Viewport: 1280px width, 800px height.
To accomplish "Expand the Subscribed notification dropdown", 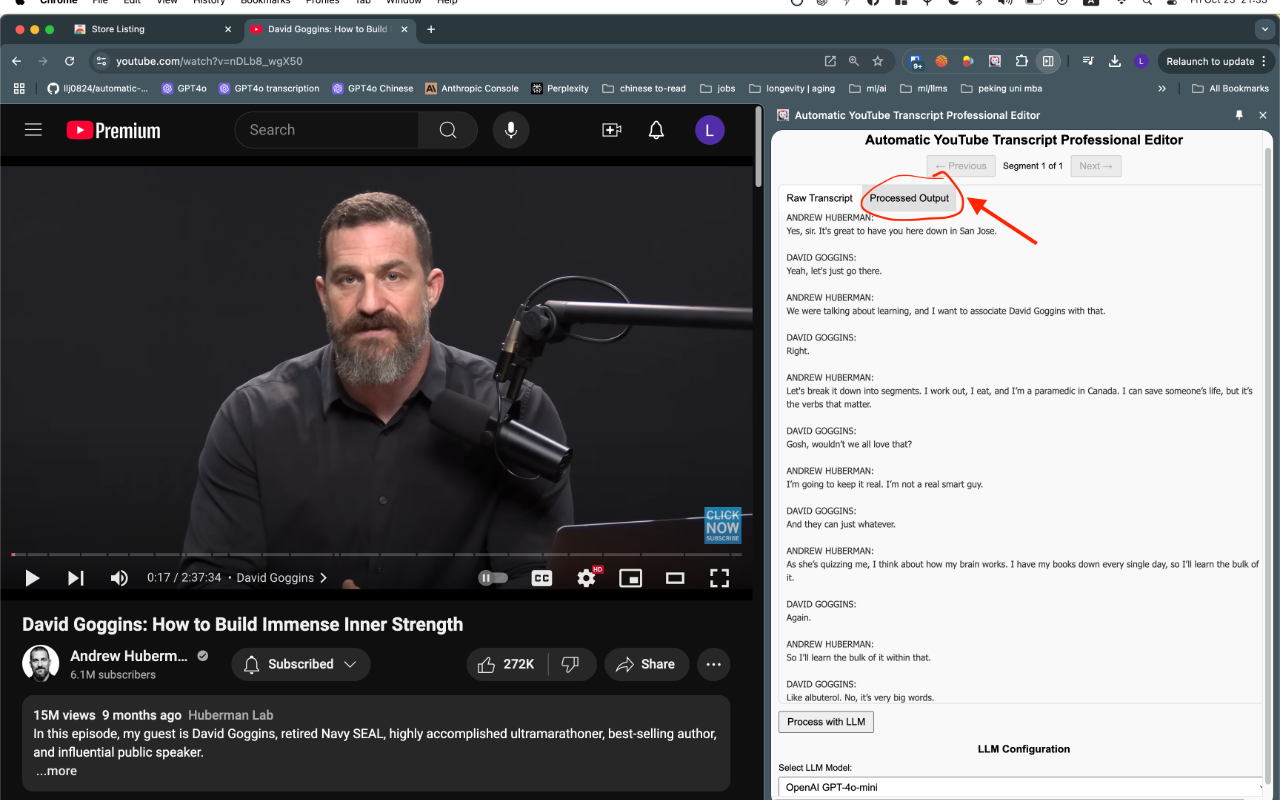I will [x=301, y=664].
